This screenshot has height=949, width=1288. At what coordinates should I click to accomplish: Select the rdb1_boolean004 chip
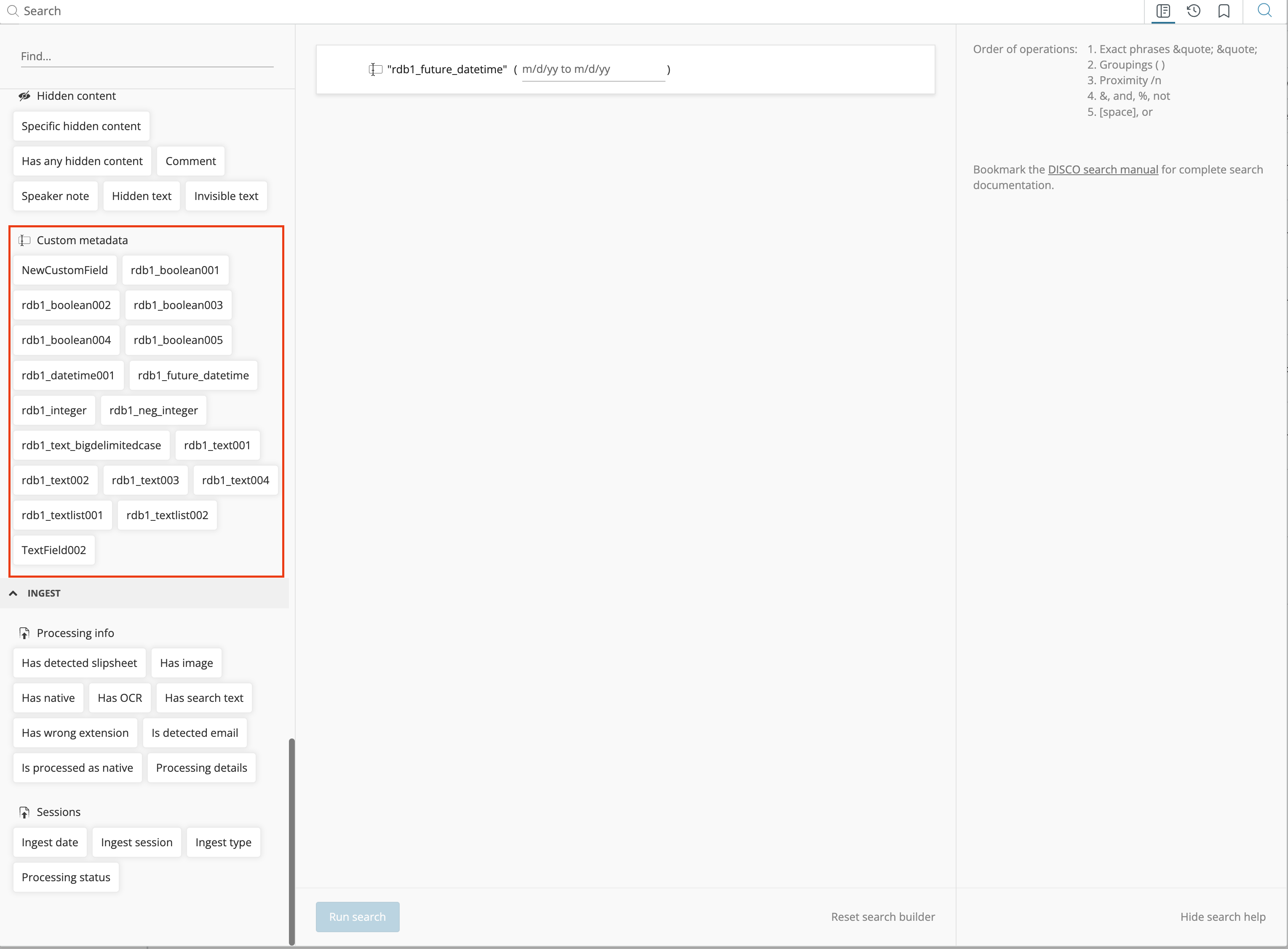tap(66, 340)
